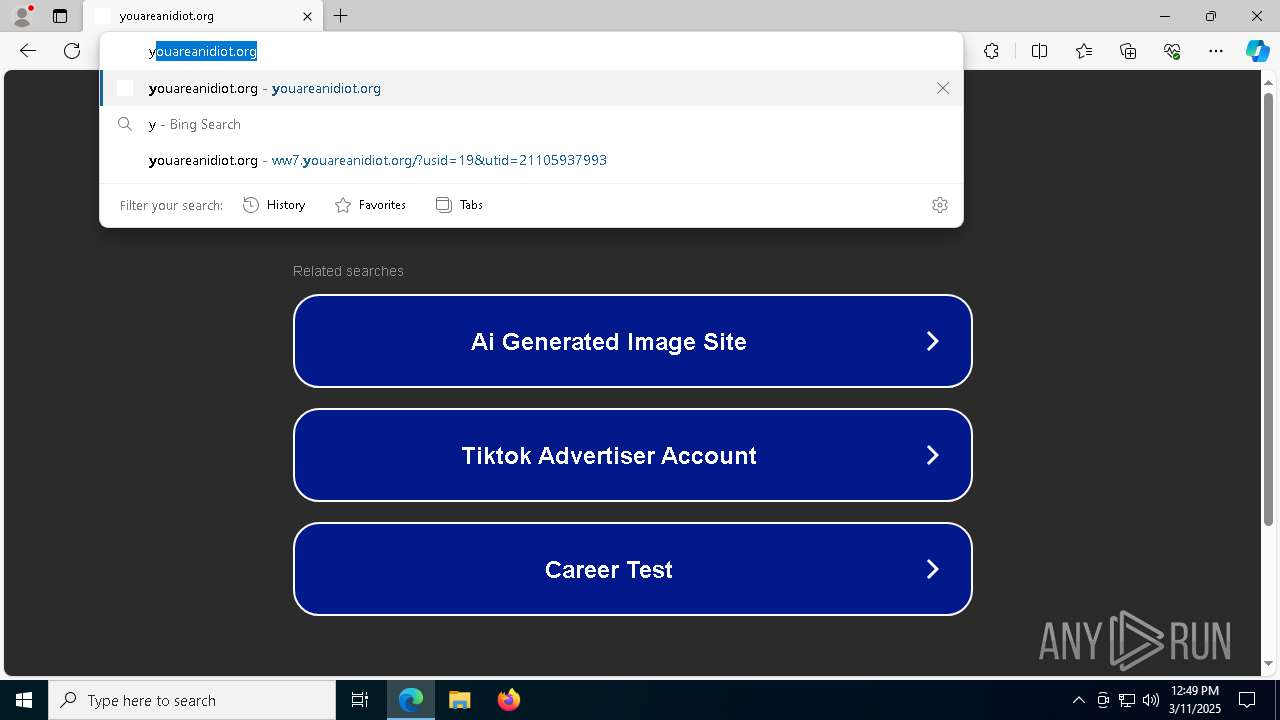The height and width of the screenshot is (720, 1280).
Task: Open the notification center icon
Action: click(1248, 700)
